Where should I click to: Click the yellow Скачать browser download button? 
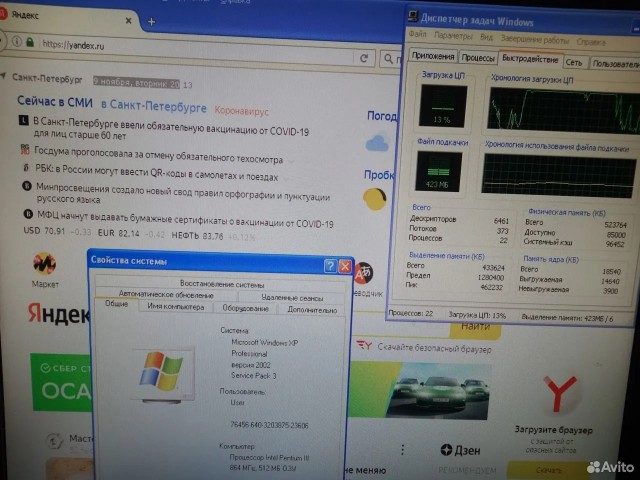(x=549, y=470)
